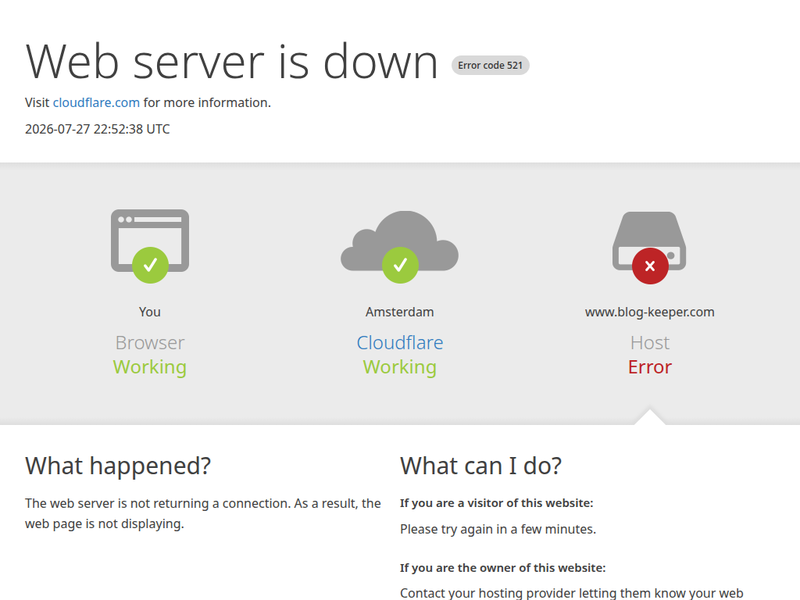This screenshot has width=800, height=600.
Task: Click 'If you are the owner of this website:'
Action: [x=503, y=568]
